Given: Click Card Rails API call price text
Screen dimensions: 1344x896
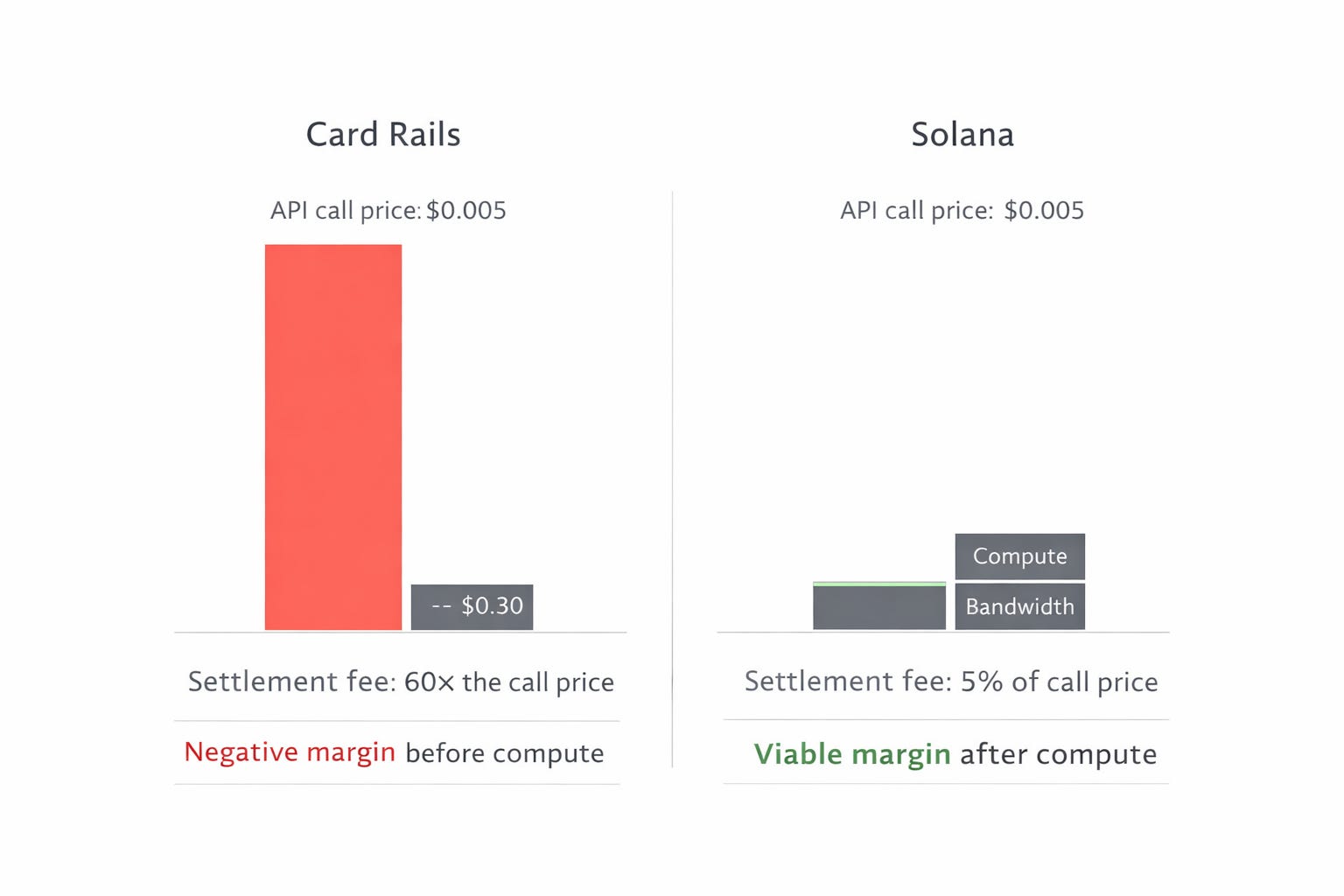Looking at the screenshot, I should click(x=388, y=211).
